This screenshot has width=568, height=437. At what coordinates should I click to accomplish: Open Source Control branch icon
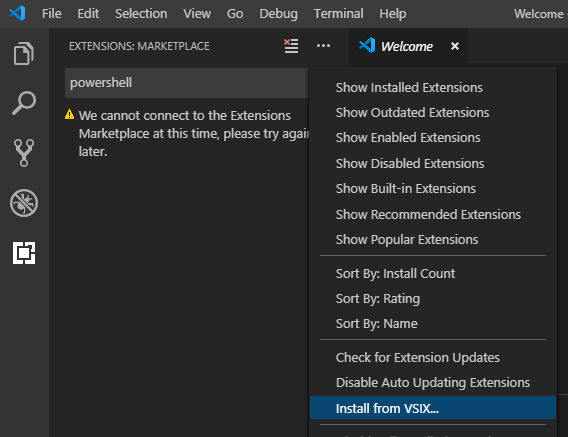click(24, 153)
